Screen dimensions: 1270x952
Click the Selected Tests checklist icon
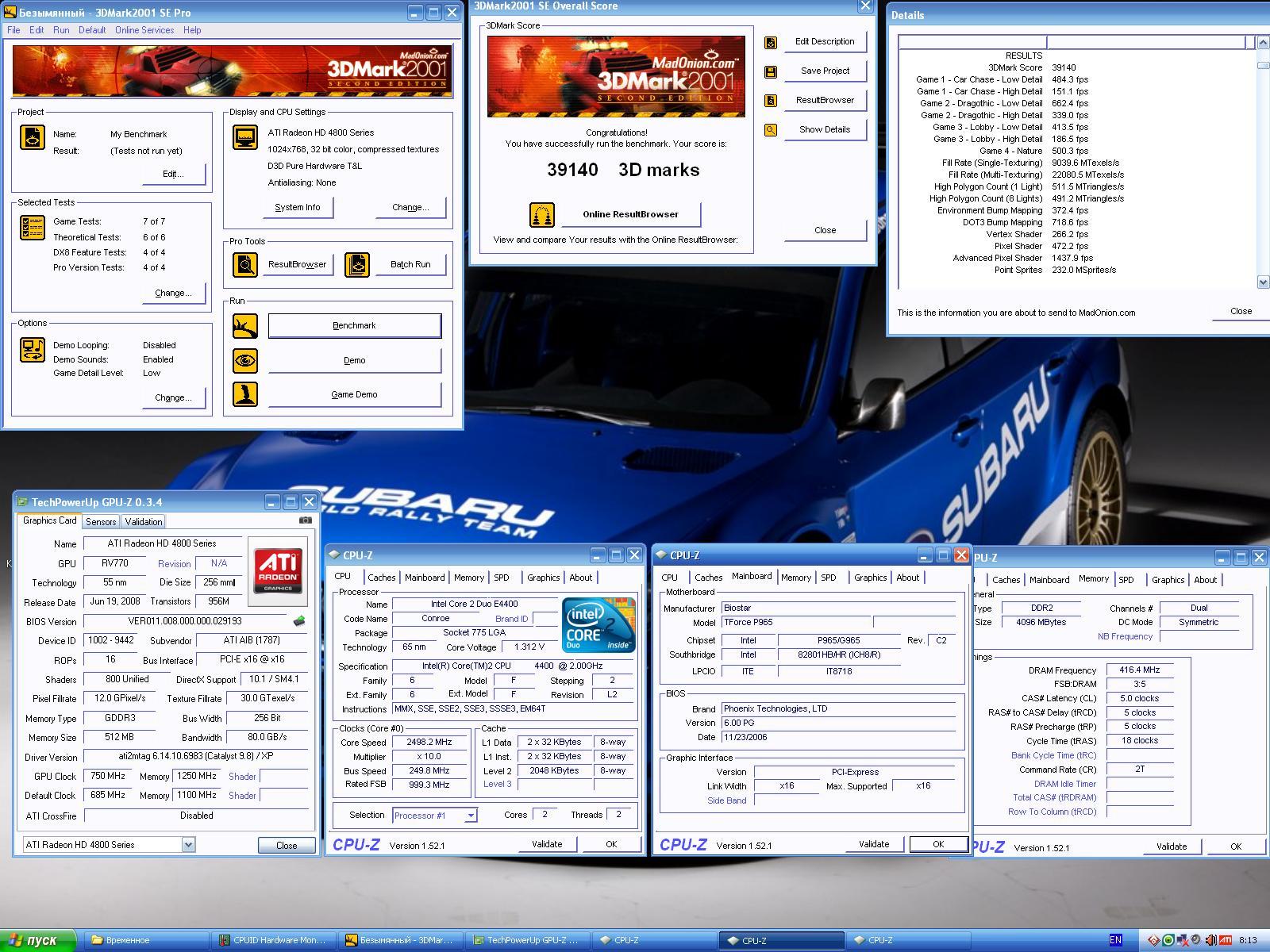pyautogui.click(x=33, y=228)
